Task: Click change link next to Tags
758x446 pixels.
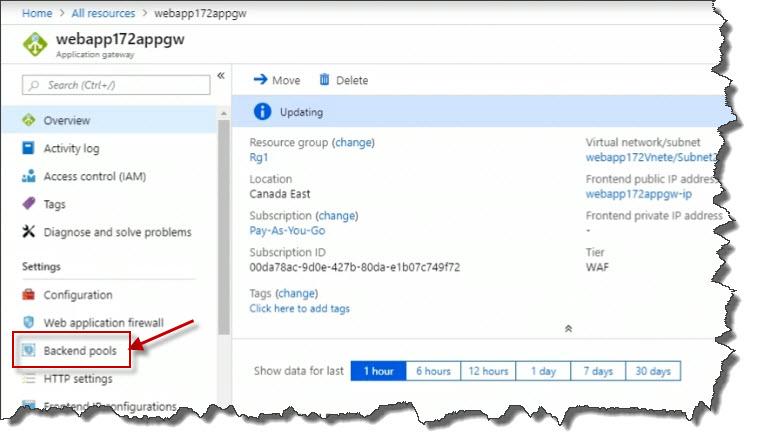Action: pos(297,293)
